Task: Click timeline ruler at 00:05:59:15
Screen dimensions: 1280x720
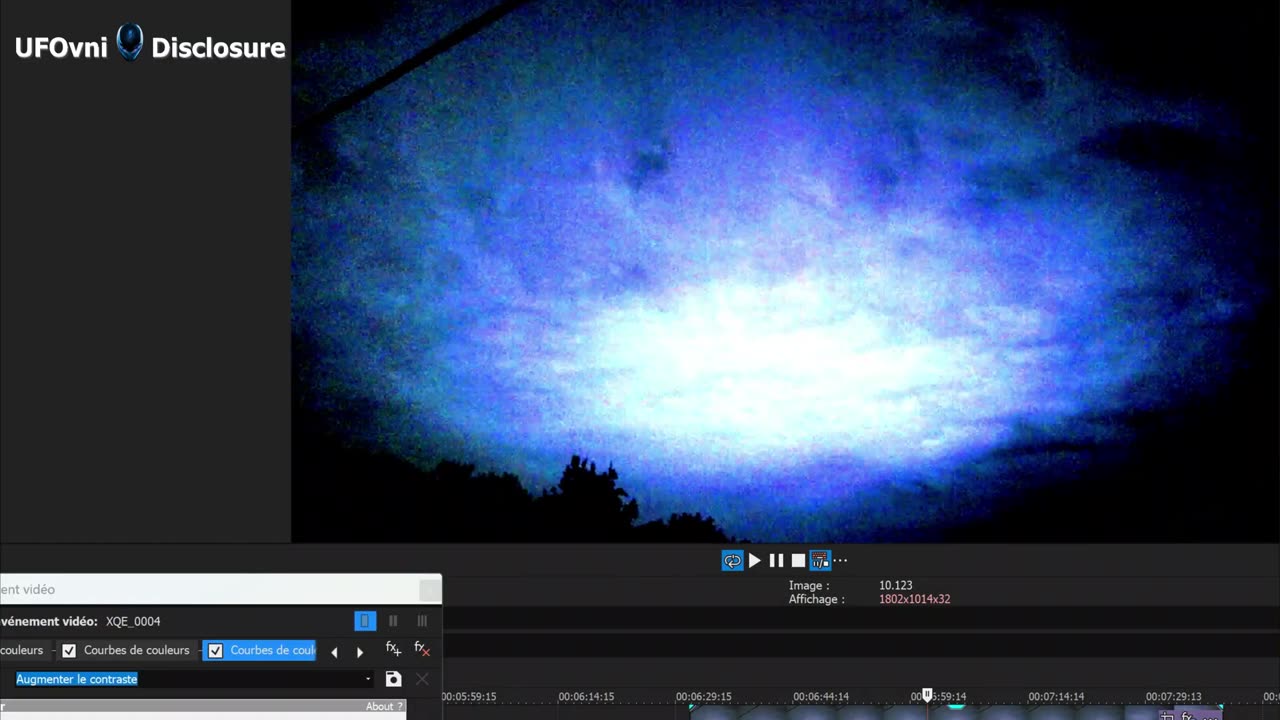Action: pyautogui.click(x=469, y=697)
